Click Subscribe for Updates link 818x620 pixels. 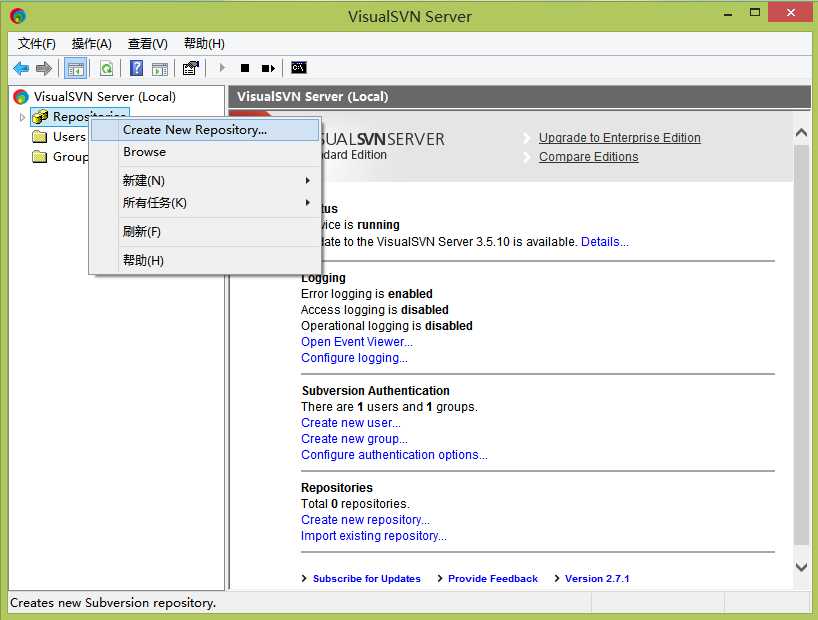(x=366, y=579)
